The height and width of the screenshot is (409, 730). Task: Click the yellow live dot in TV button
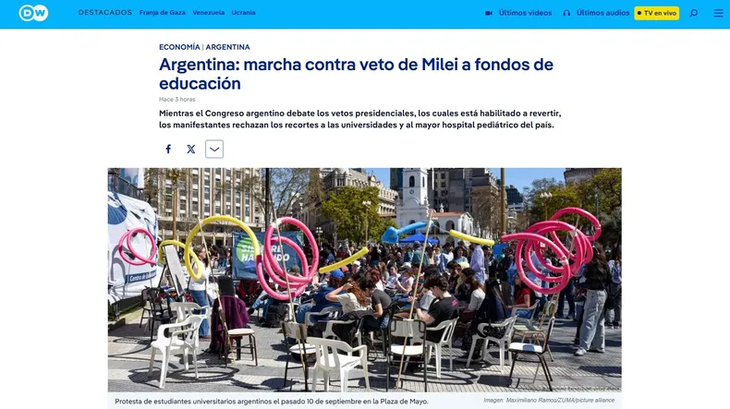639,13
